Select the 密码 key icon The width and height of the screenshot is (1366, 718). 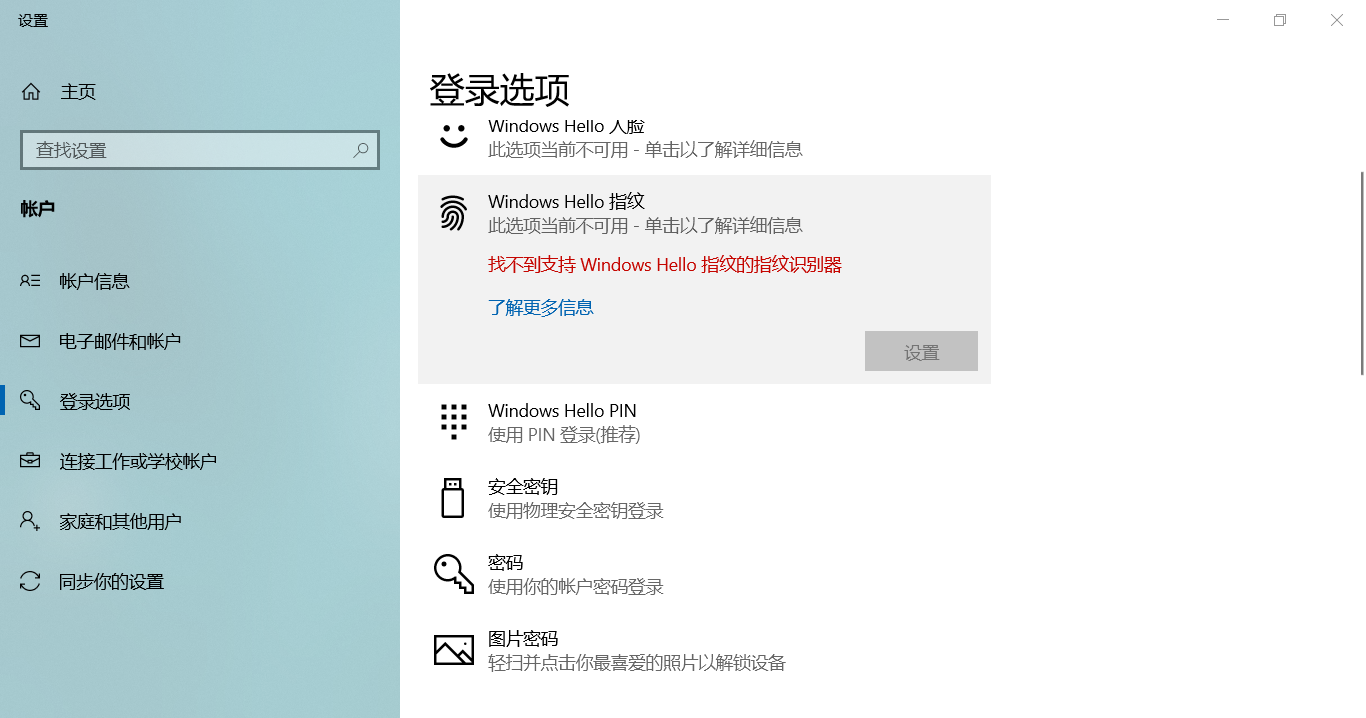[453, 573]
